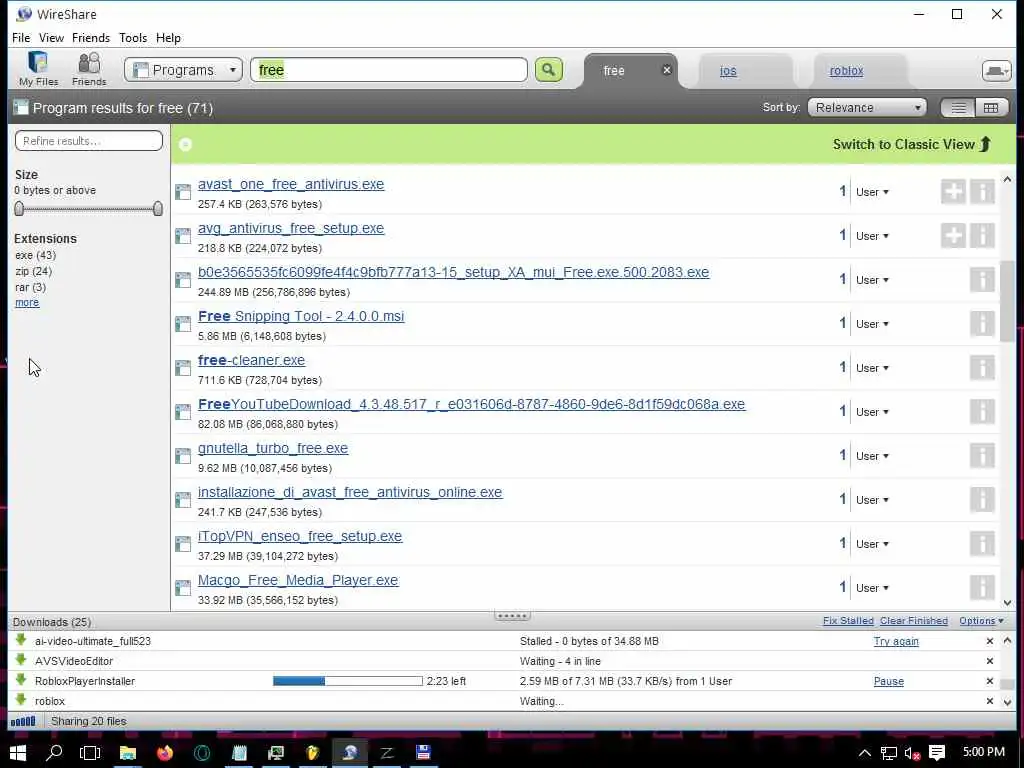Show info for avg_antivirus_free_setup.exe
Viewport: 1024px width, 768px height.
(982, 235)
